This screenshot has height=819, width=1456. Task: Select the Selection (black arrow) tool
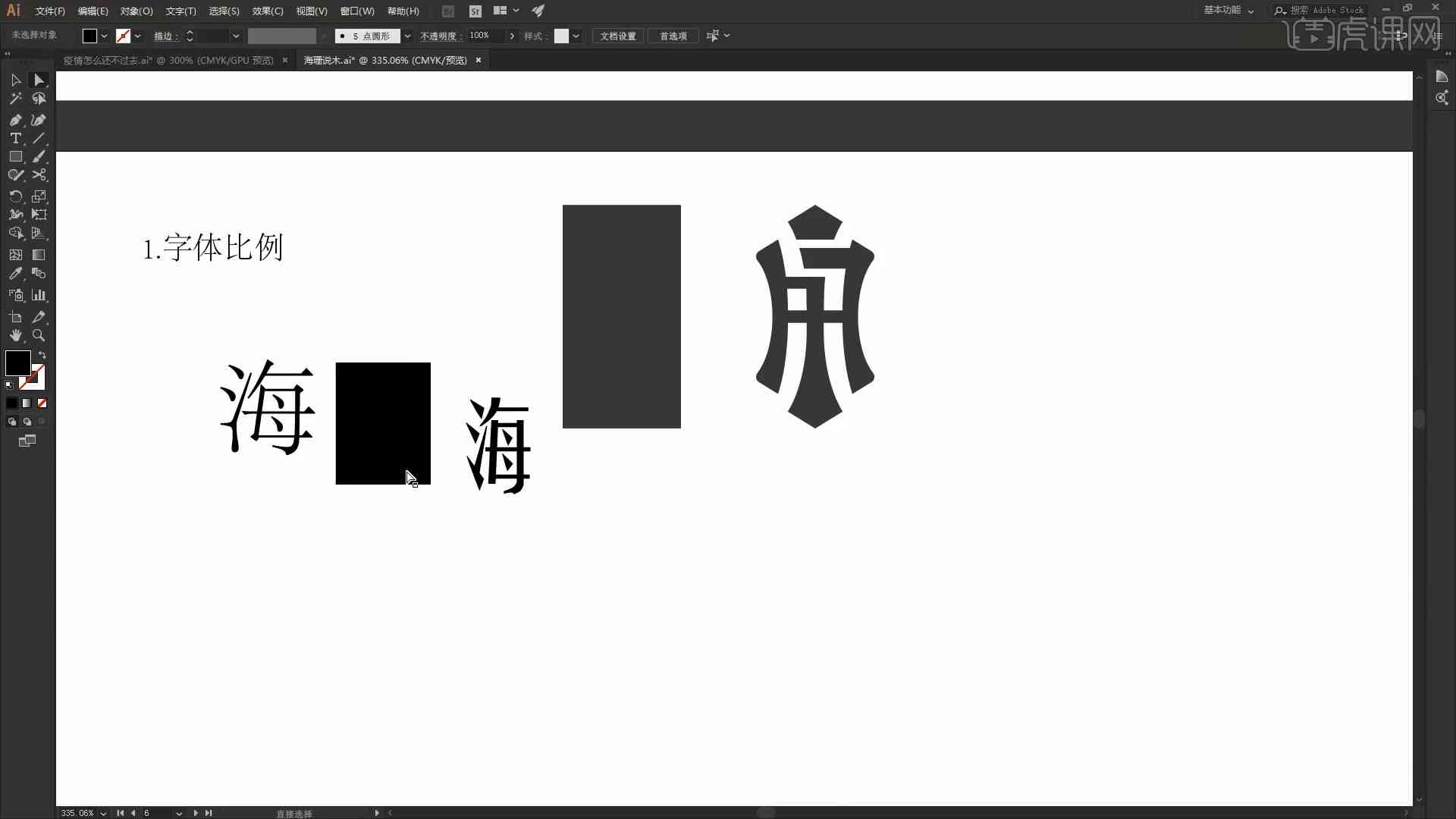15,80
